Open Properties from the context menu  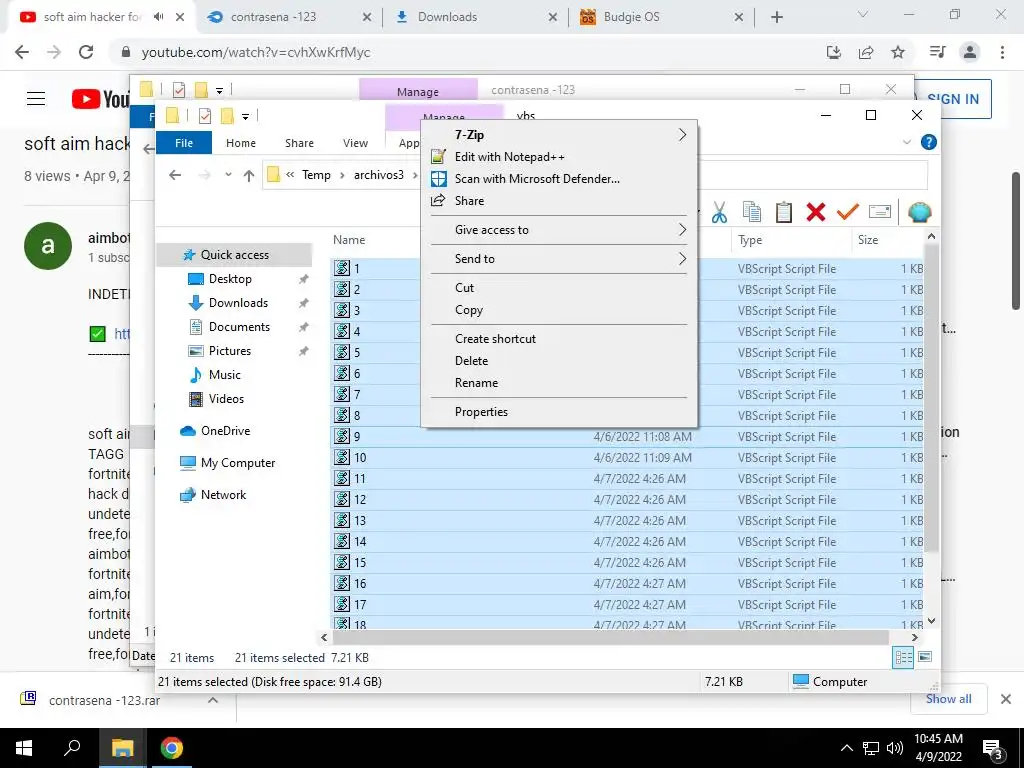coord(481,412)
